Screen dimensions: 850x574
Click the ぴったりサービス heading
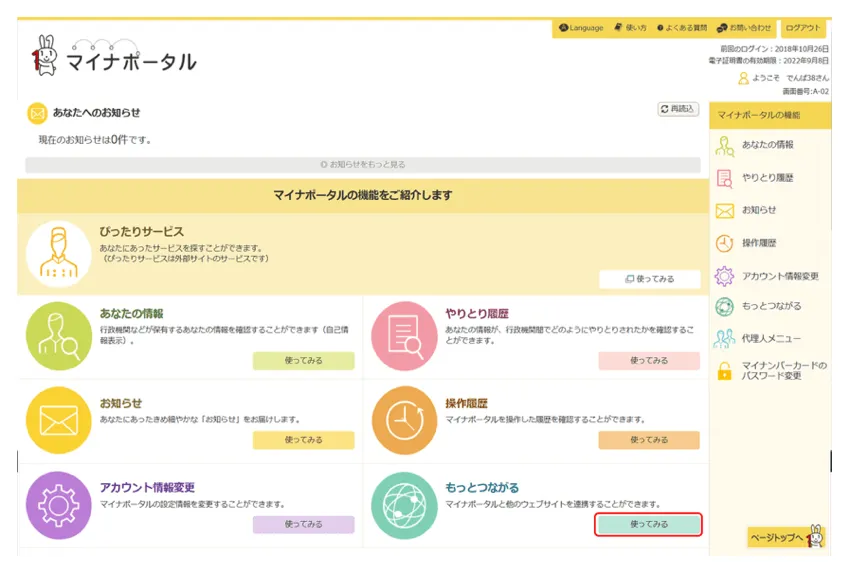pyautogui.click(x=141, y=231)
